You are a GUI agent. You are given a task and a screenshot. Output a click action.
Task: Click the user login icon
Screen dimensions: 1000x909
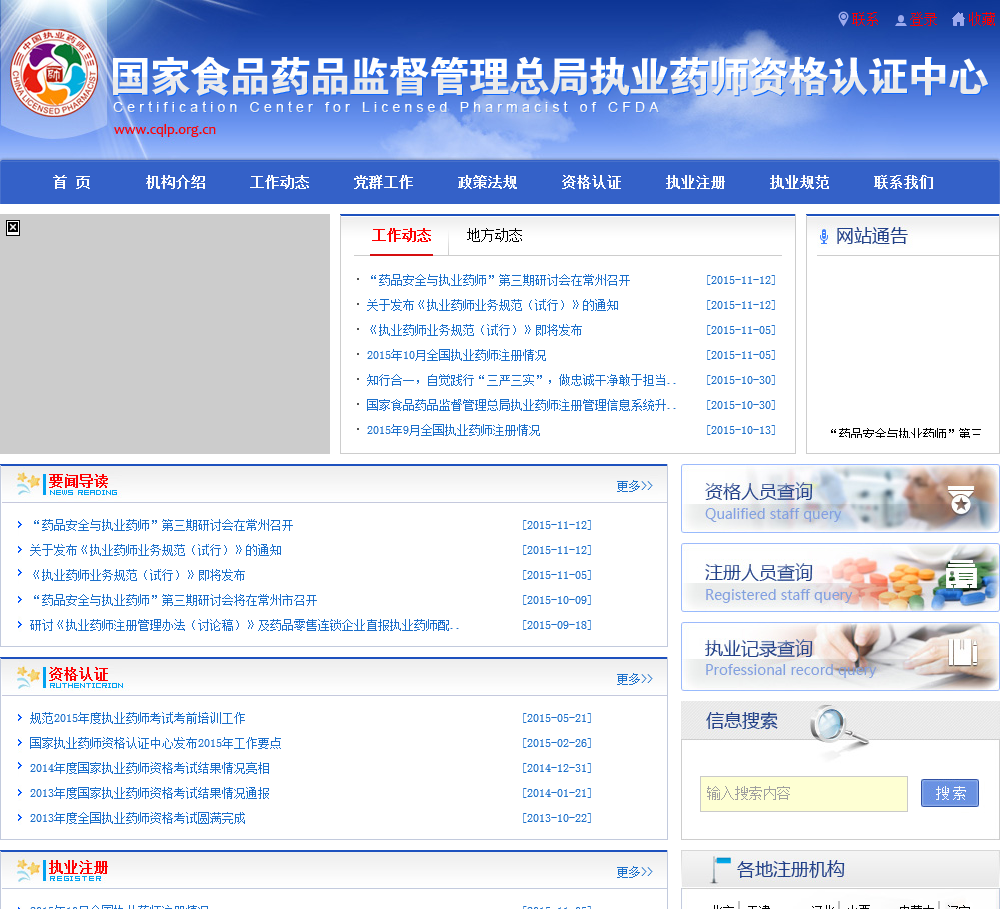901,20
